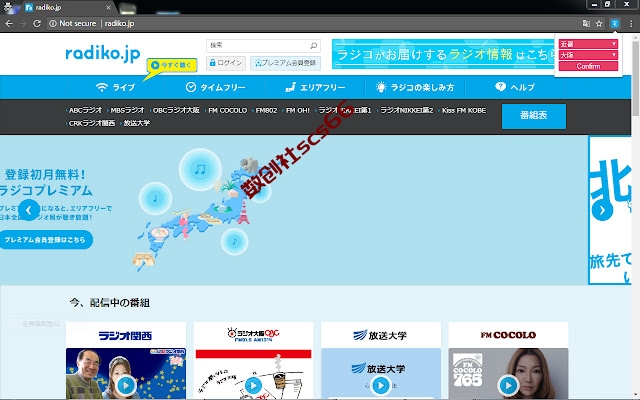
Task: Play the ラジオ大阪 OBC program
Action: (253, 385)
